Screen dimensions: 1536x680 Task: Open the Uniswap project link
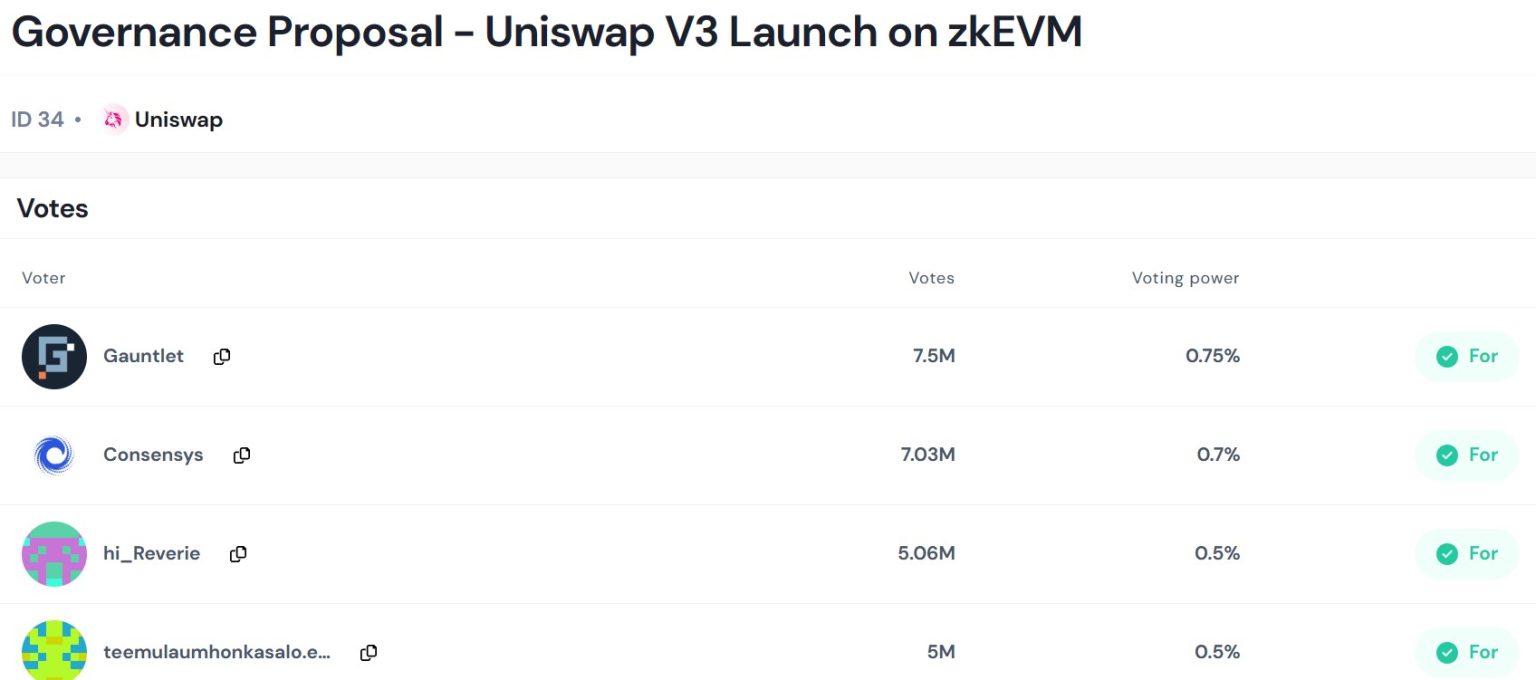click(x=178, y=119)
